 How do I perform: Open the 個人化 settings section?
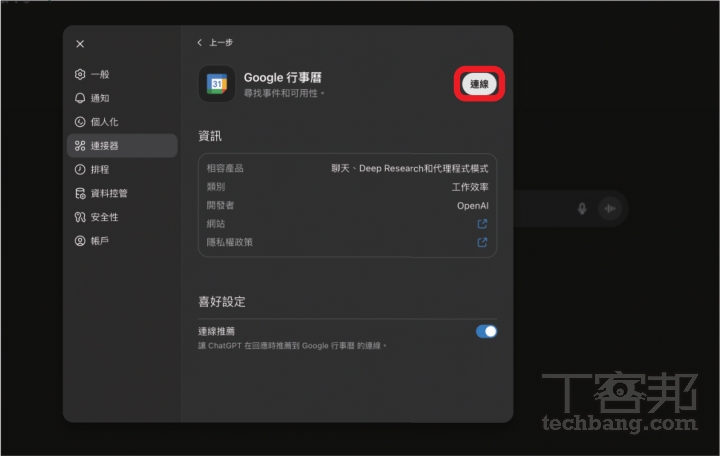coord(122,122)
